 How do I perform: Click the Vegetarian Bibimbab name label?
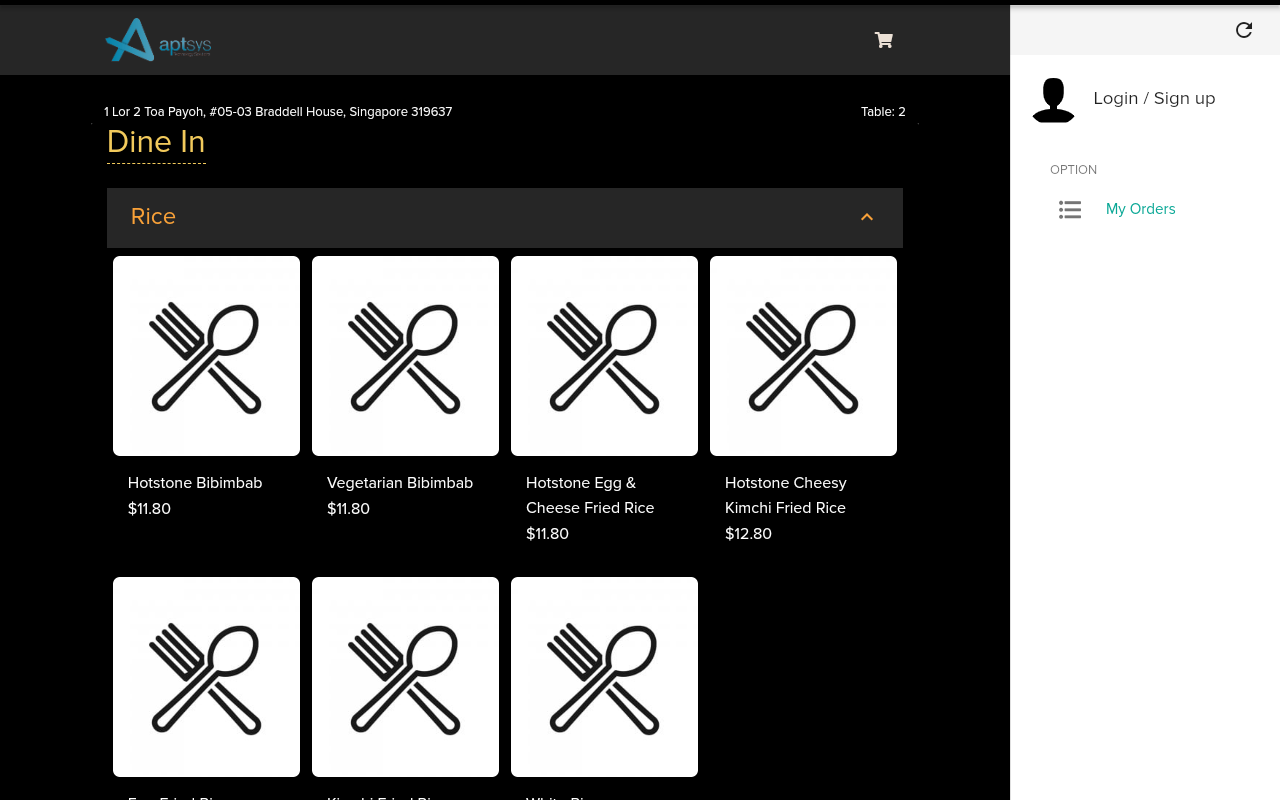tap(400, 483)
